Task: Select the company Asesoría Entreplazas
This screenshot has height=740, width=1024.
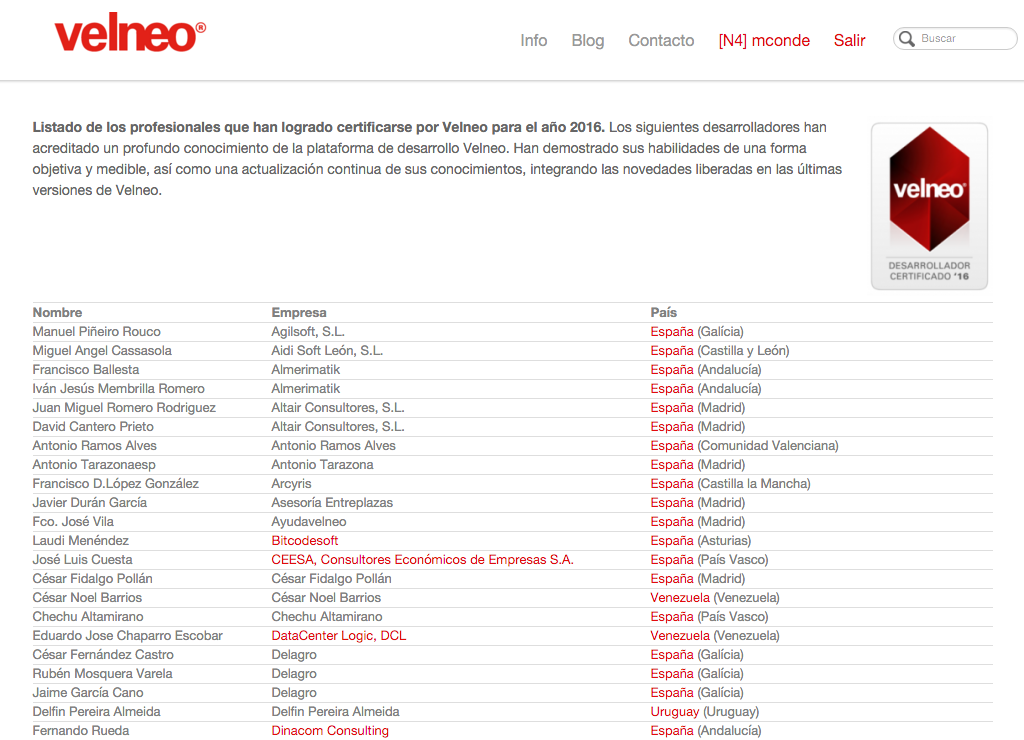Action: 332,503
